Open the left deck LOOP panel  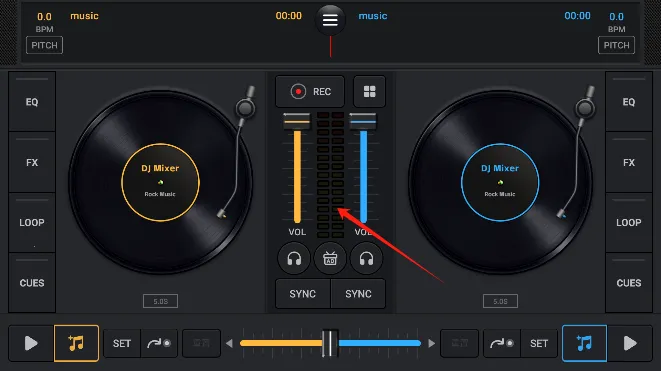[x=32, y=222]
